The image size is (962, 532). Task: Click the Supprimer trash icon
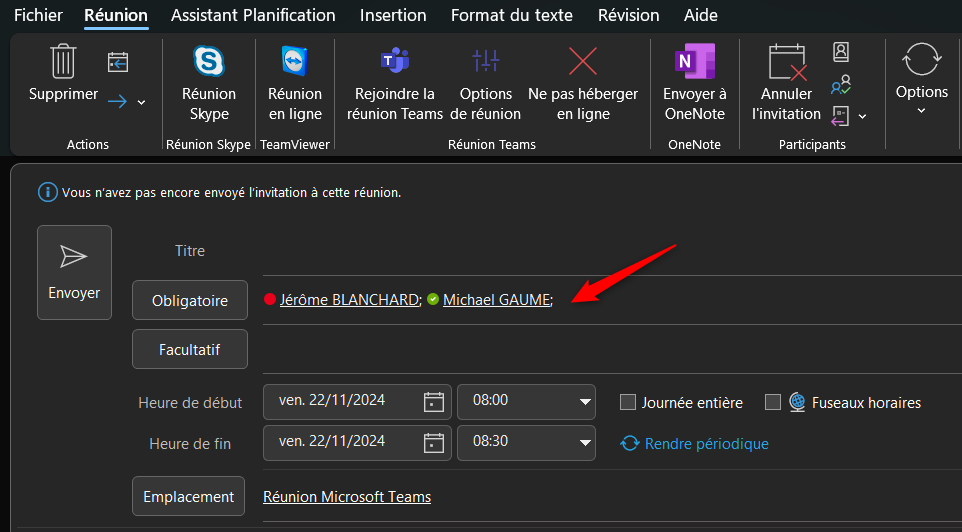[x=63, y=62]
